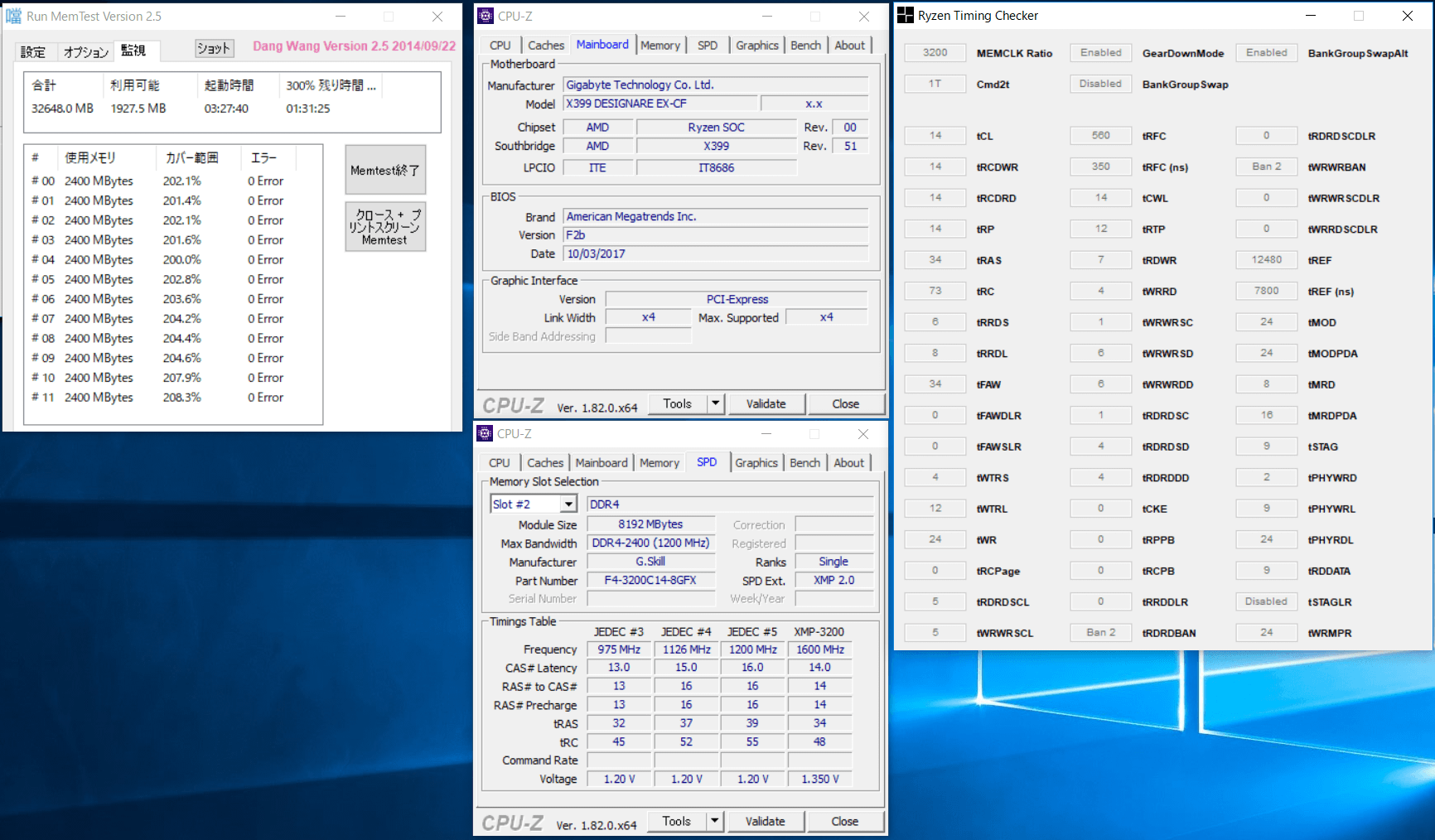Click Validate button in upper CPU-Z
This screenshot has height=840, width=1435.
tap(766, 403)
